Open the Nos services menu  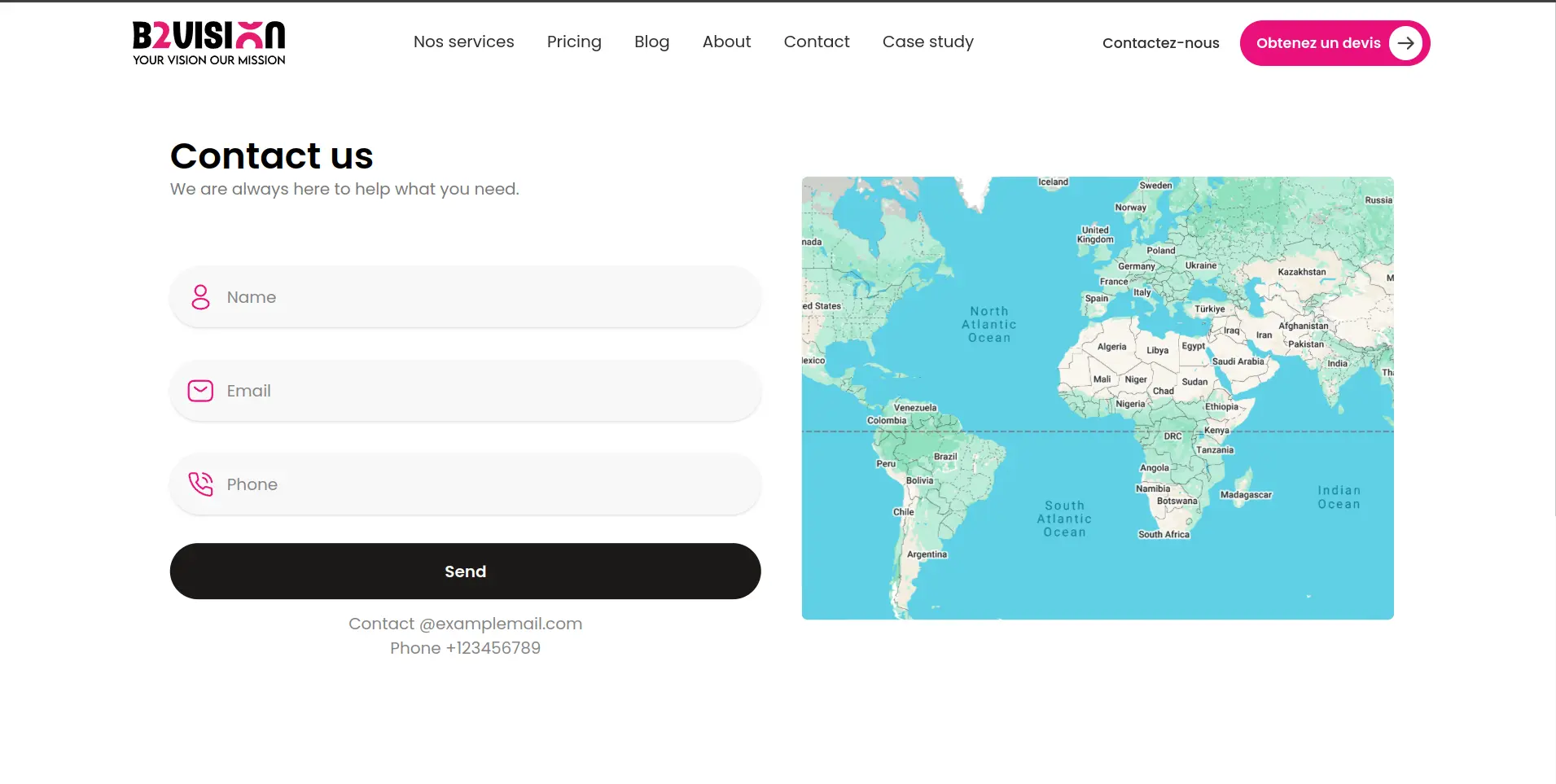[x=463, y=42]
